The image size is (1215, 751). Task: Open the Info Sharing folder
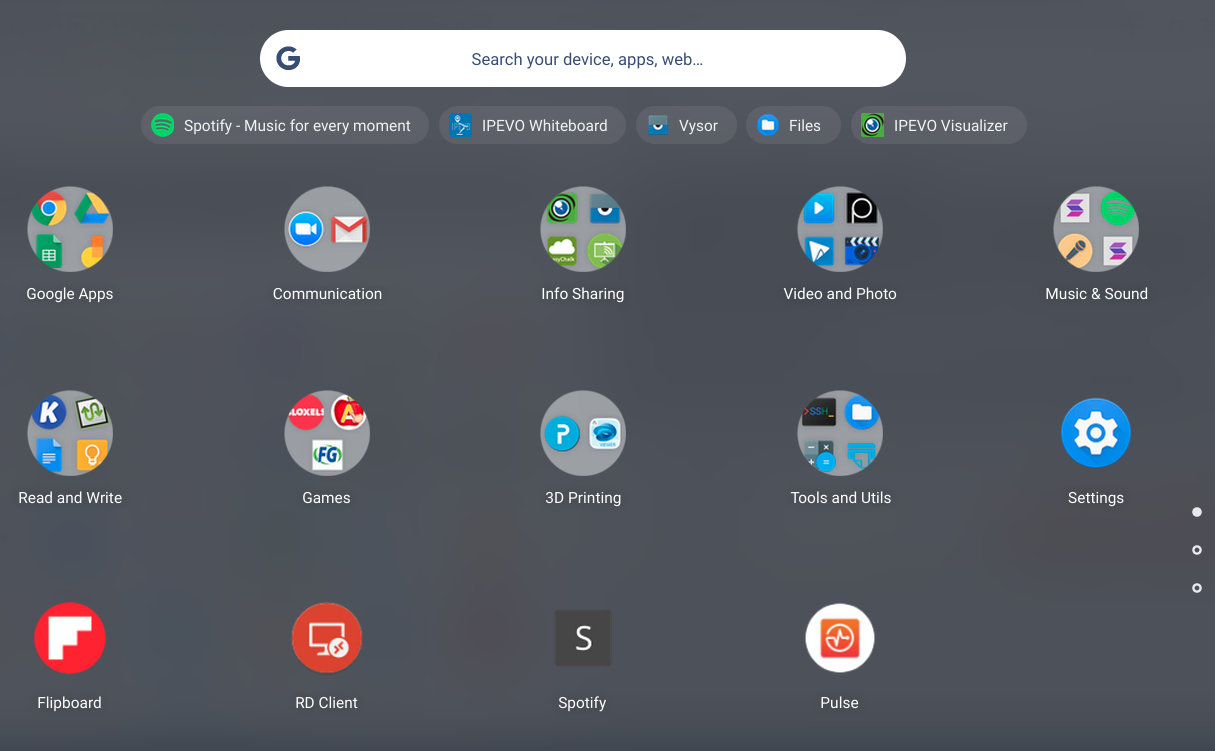[583, 229]
